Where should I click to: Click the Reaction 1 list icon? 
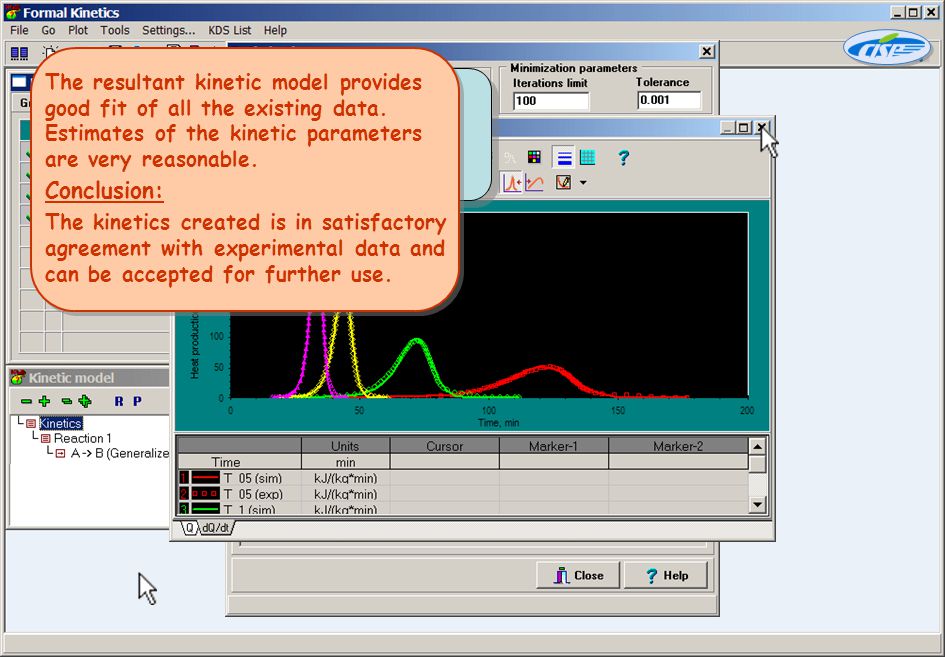click(45, 439)
